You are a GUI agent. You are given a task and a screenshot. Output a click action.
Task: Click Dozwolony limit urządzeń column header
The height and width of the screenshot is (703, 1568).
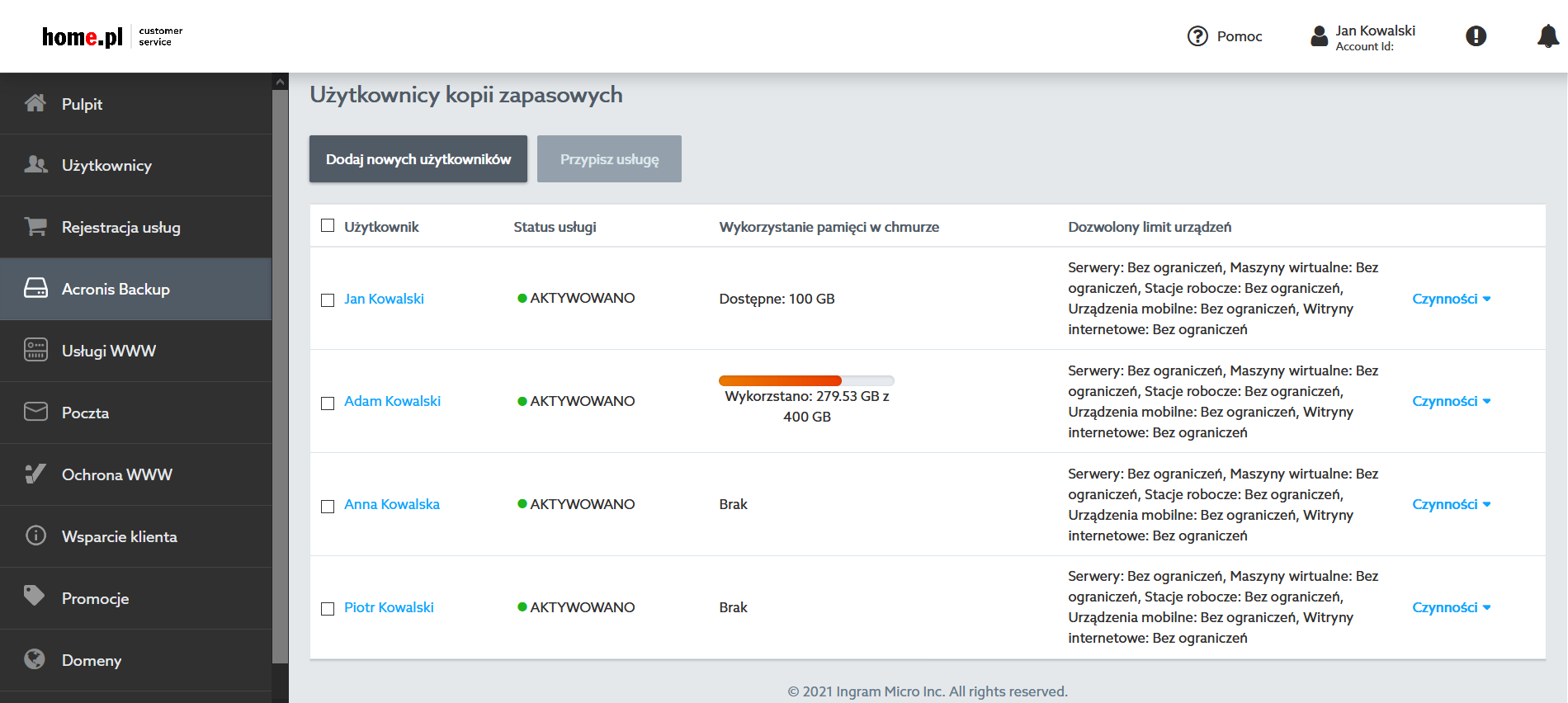tap(1150, 227)
